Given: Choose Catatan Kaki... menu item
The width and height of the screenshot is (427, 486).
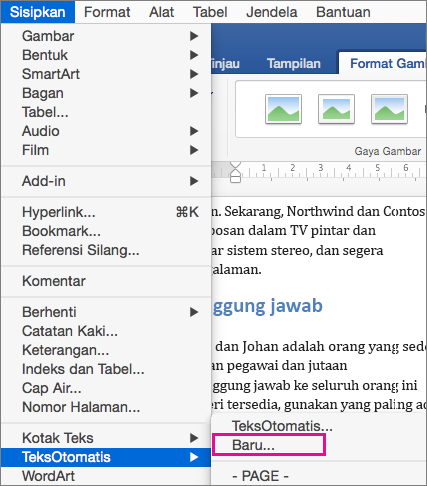Looking at the screenshot, I should [106, 331].
